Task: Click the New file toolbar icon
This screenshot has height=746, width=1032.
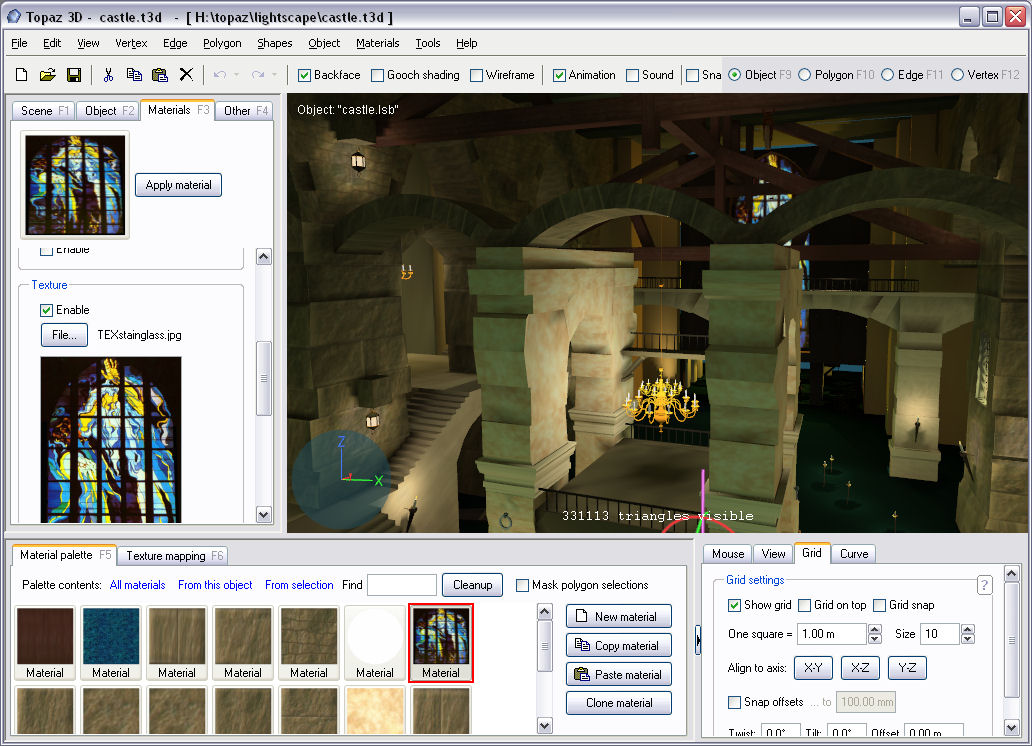Action: (x=21, y=75)
